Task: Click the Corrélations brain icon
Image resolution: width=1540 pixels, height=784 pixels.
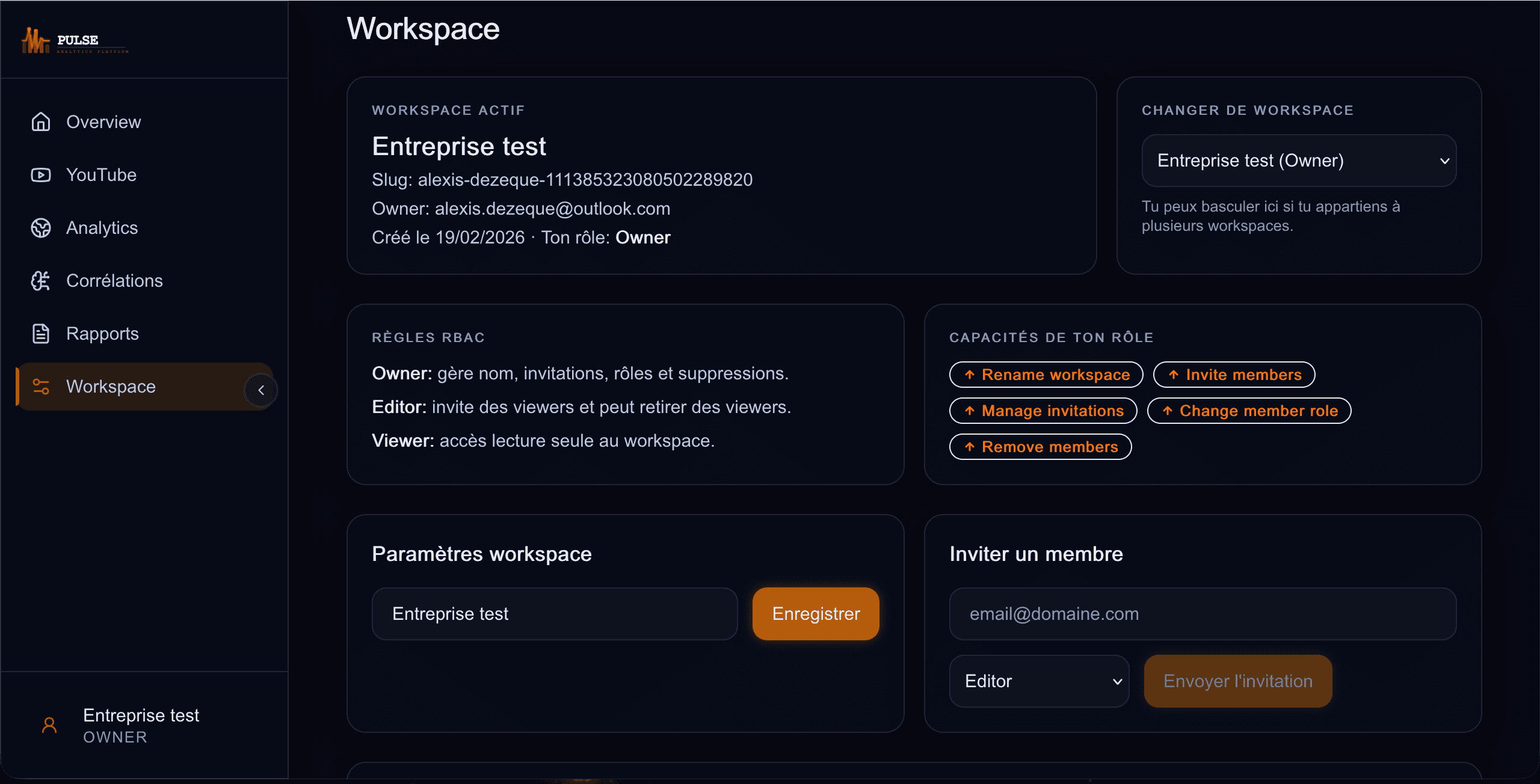Action: click(x=41, y=281)
